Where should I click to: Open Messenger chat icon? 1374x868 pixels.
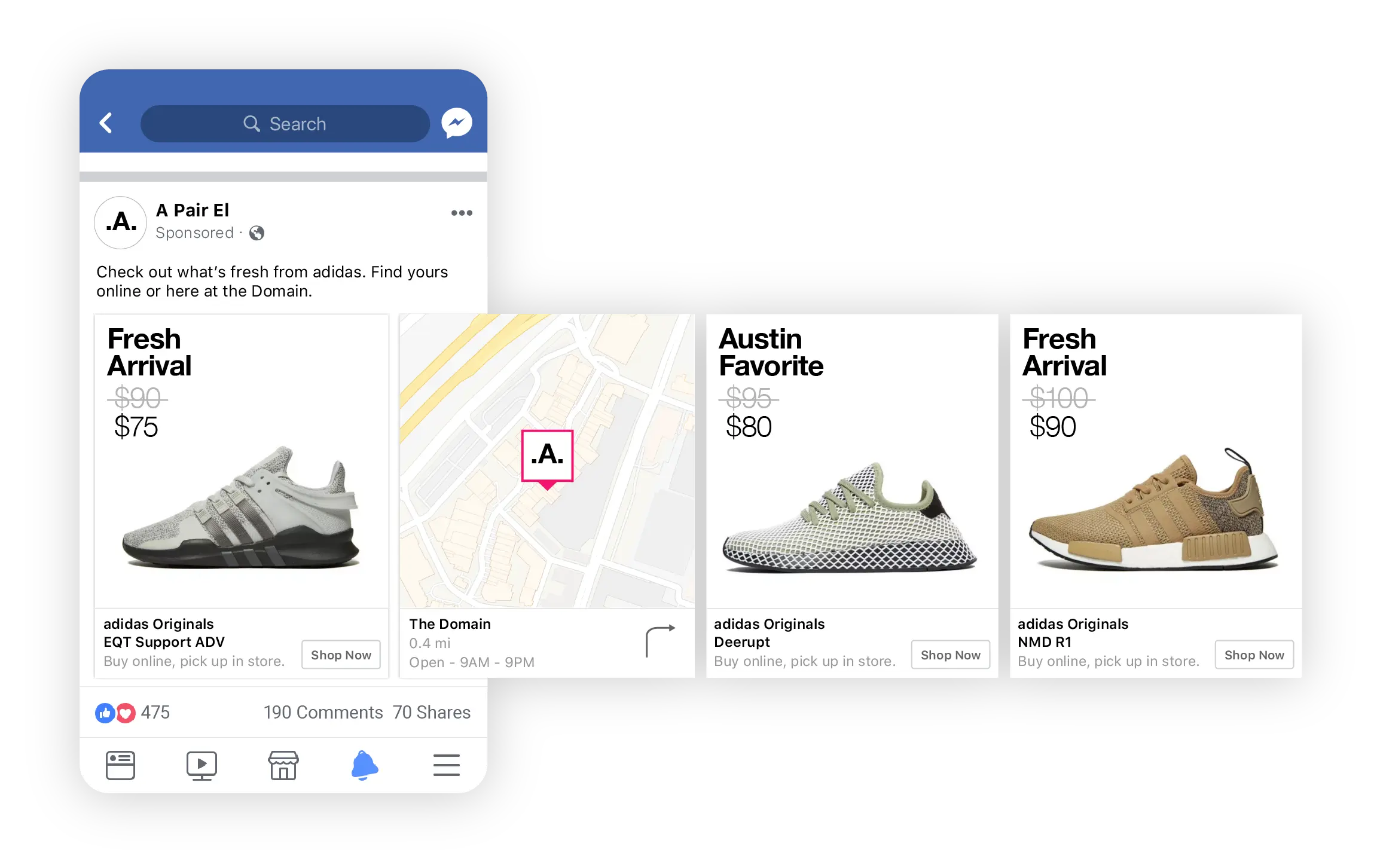pos(457,123)
